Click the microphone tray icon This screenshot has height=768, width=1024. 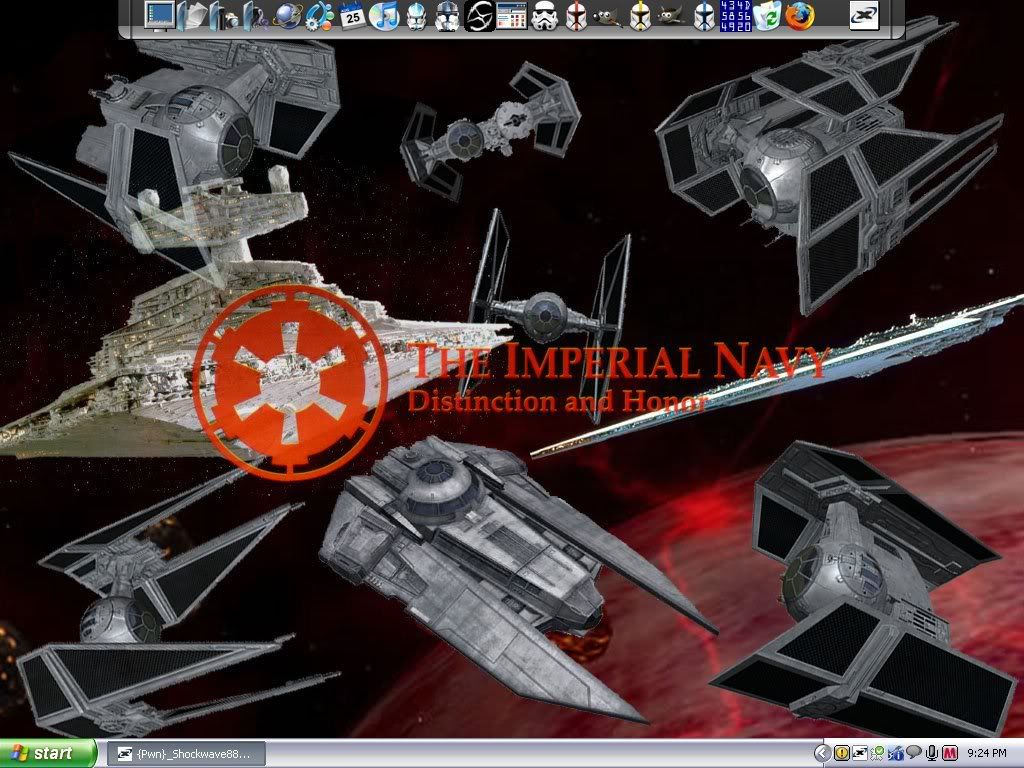931,754
